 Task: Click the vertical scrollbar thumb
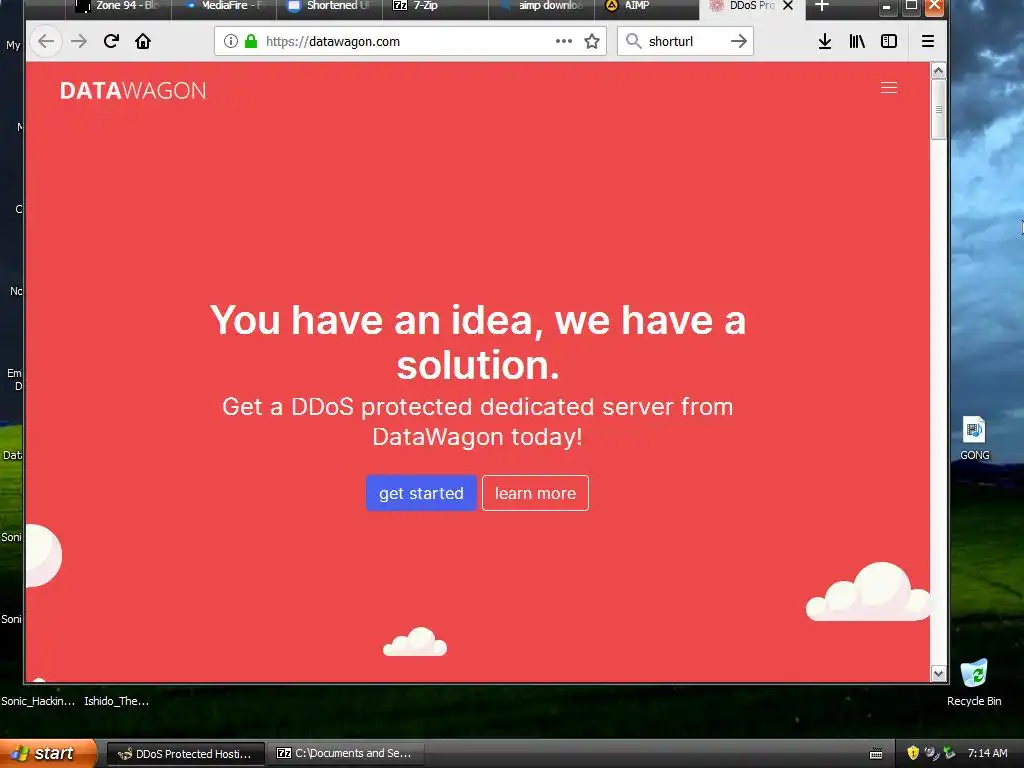938,109
